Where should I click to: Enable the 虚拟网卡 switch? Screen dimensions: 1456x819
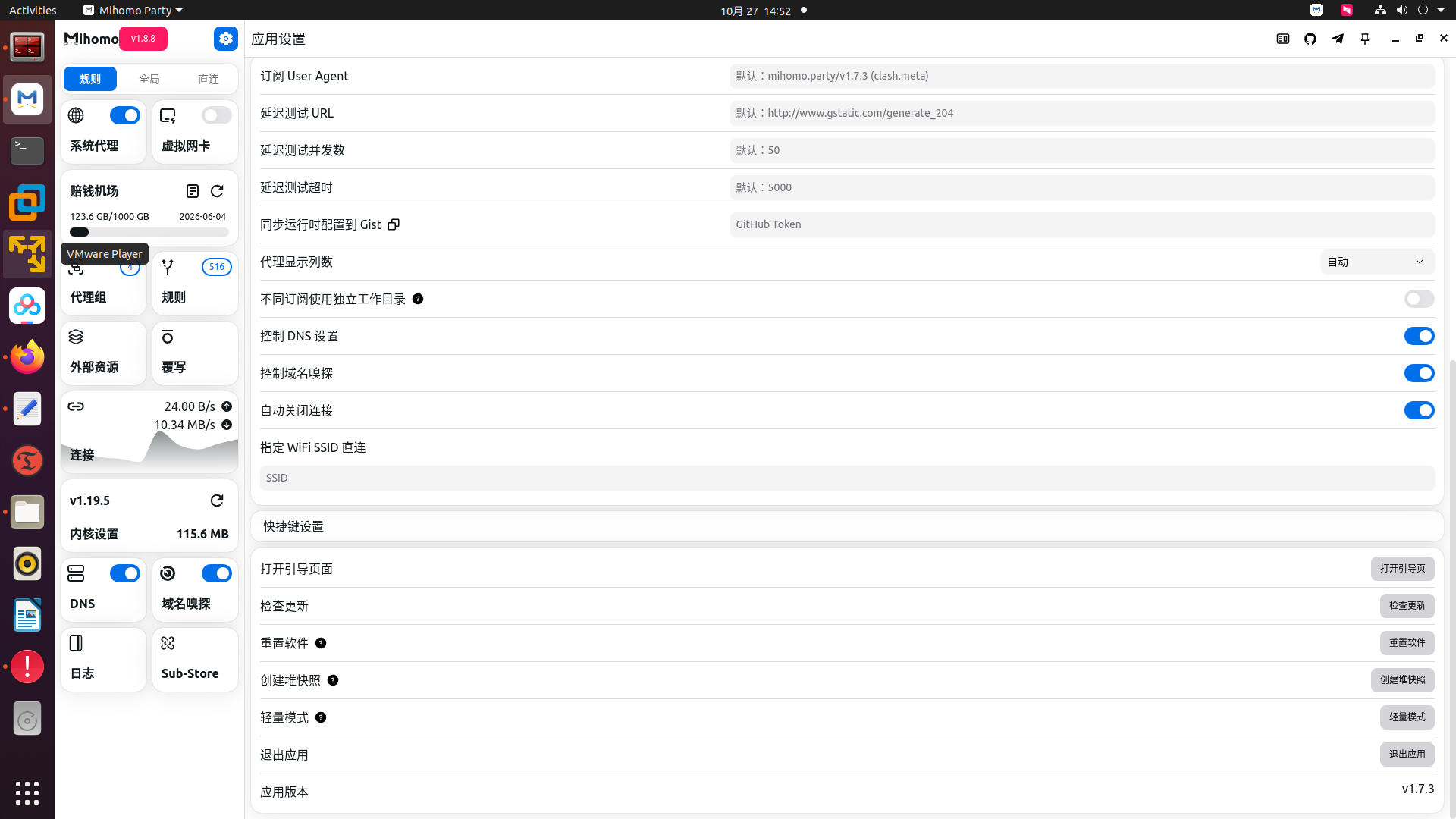tap(216, 115)
